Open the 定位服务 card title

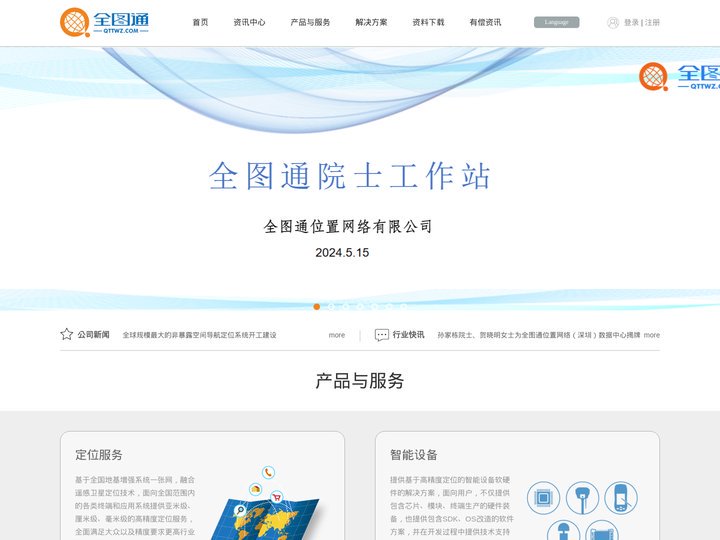[x=99, y=455]
